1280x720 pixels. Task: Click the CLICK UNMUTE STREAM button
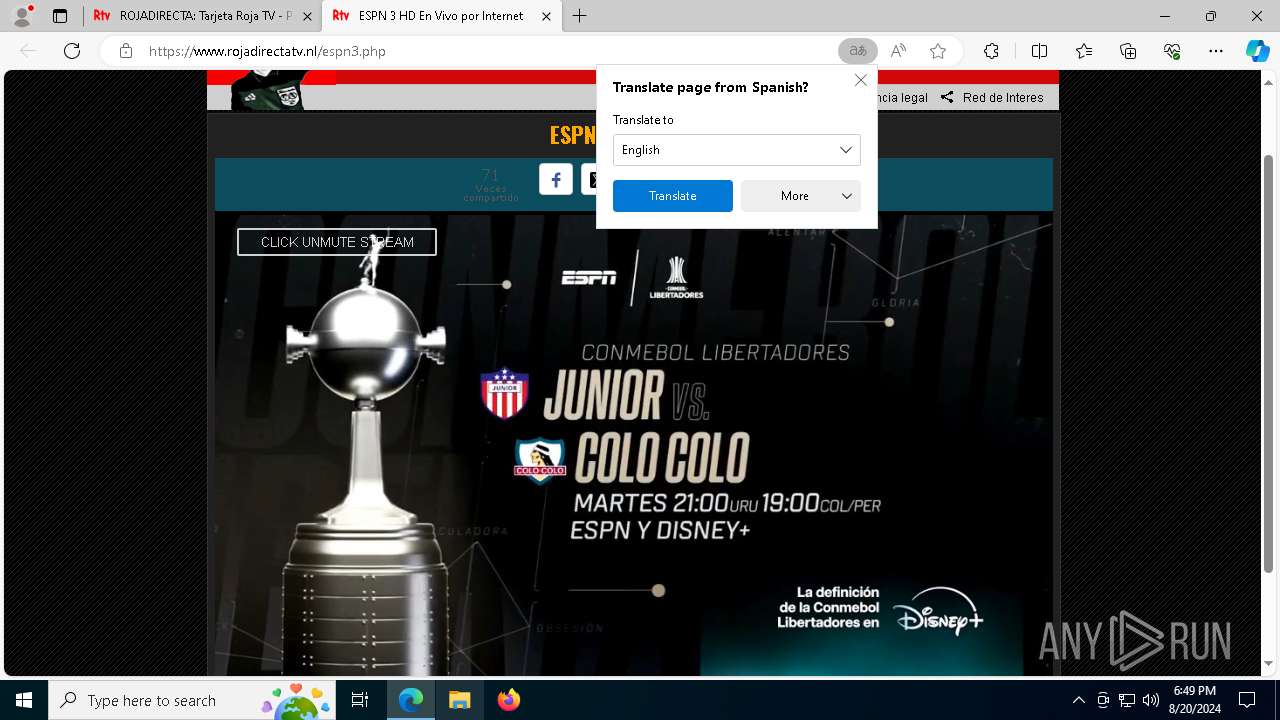click(337, 242)
